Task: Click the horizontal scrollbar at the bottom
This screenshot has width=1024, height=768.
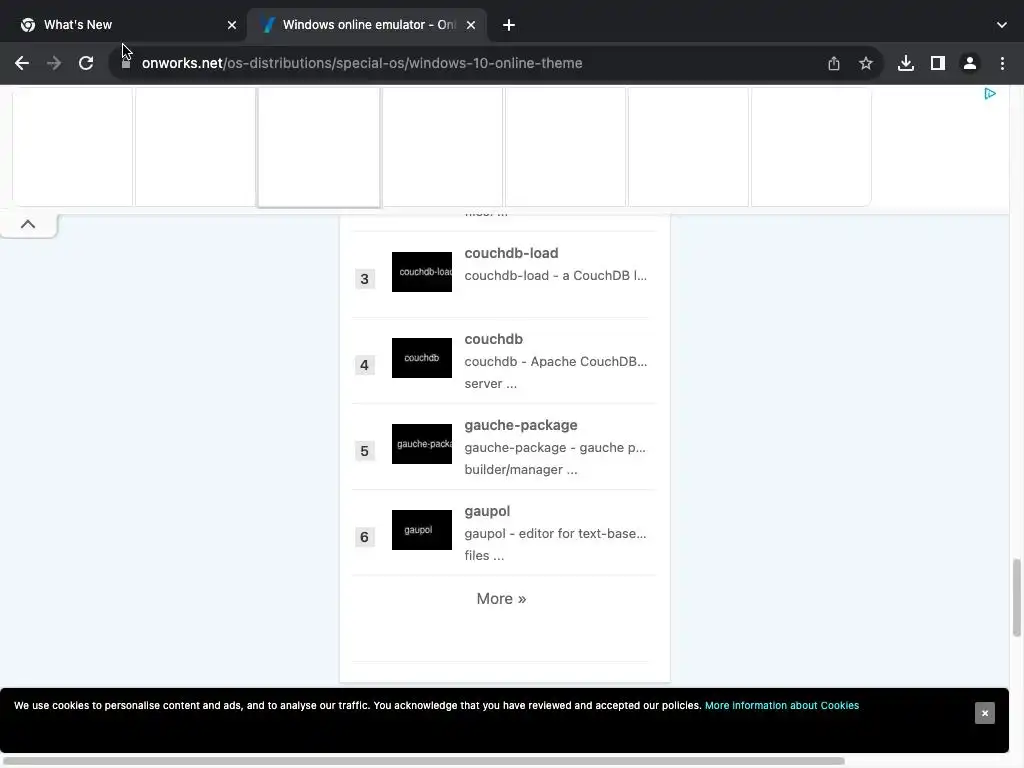Action: 423,761
